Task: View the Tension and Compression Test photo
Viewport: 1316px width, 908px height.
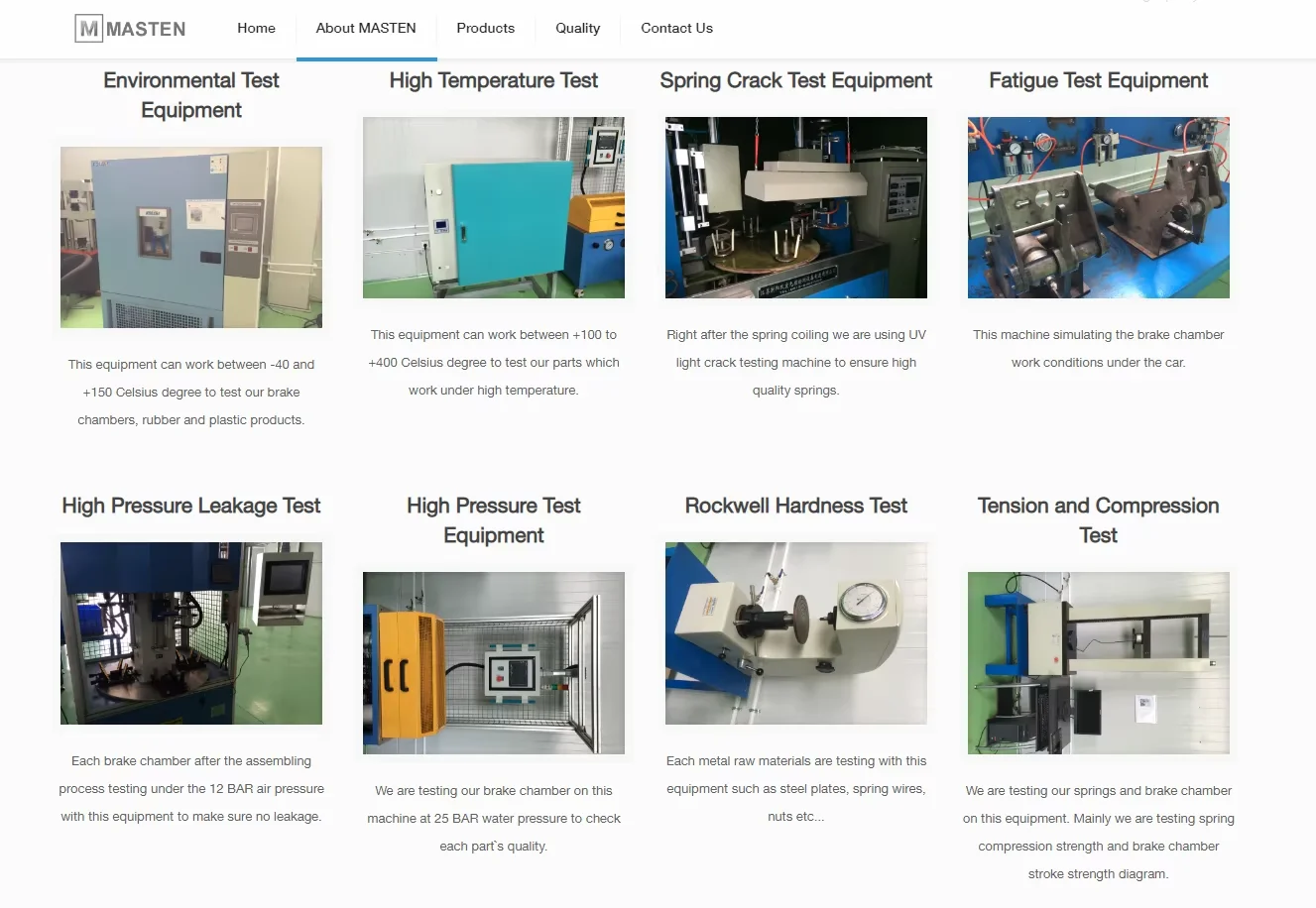Action: click(1099, 663)
